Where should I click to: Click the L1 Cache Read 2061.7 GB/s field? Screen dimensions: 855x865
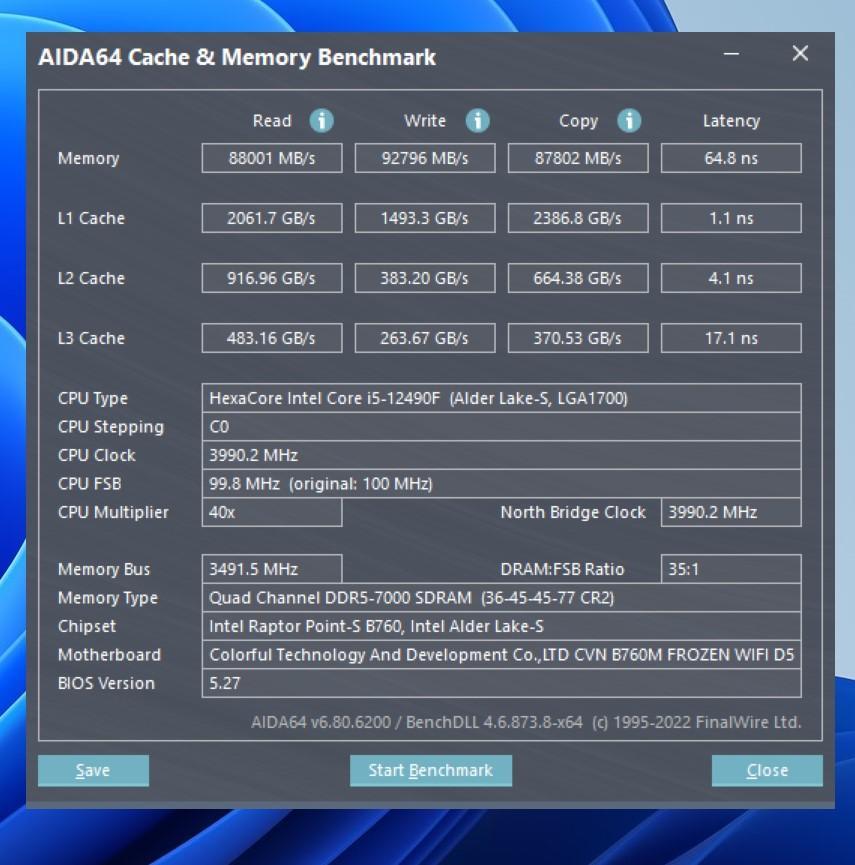272,218
